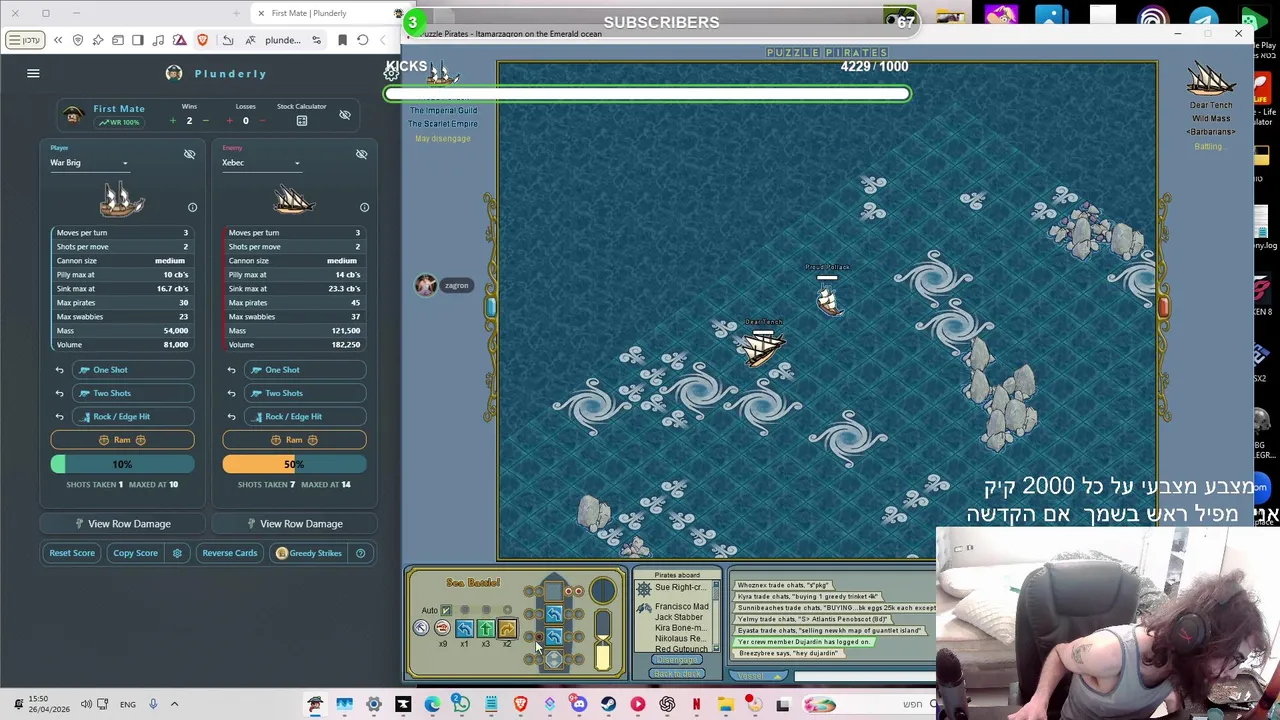The image size is (1280, 720).
Task: Undo Two Shots on the player card
Action: point(59,393)
